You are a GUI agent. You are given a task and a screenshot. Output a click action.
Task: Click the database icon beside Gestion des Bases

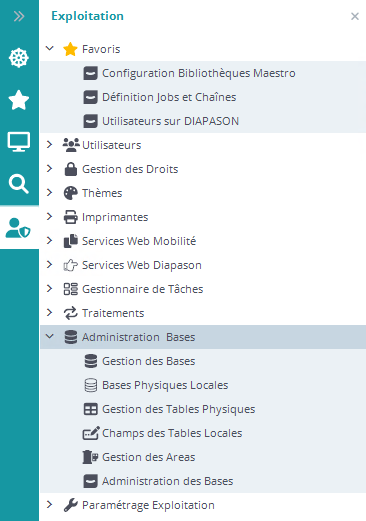click(91, 361)
